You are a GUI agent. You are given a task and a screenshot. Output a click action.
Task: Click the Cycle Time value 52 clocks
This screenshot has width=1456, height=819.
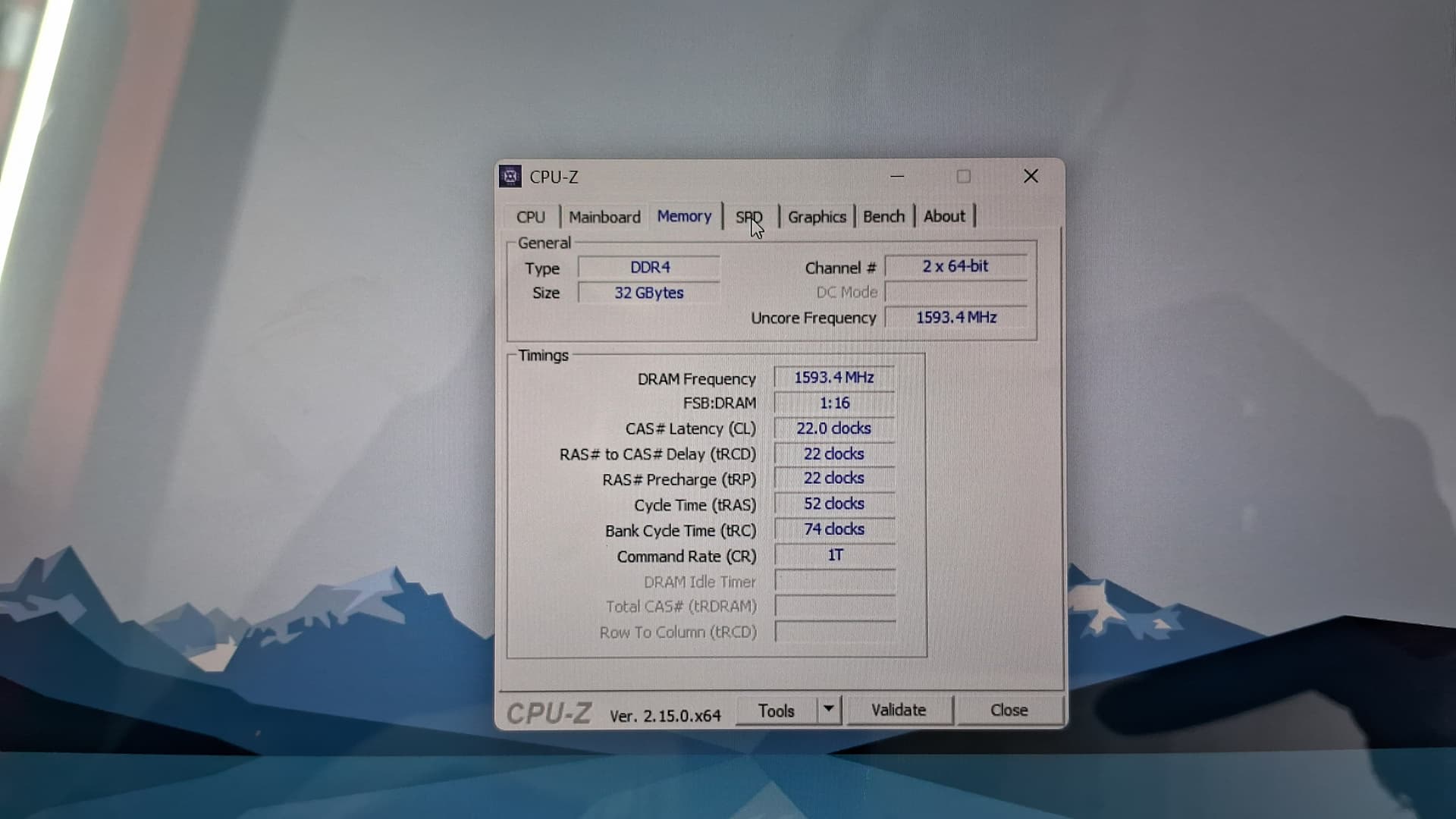click(834, 504)
